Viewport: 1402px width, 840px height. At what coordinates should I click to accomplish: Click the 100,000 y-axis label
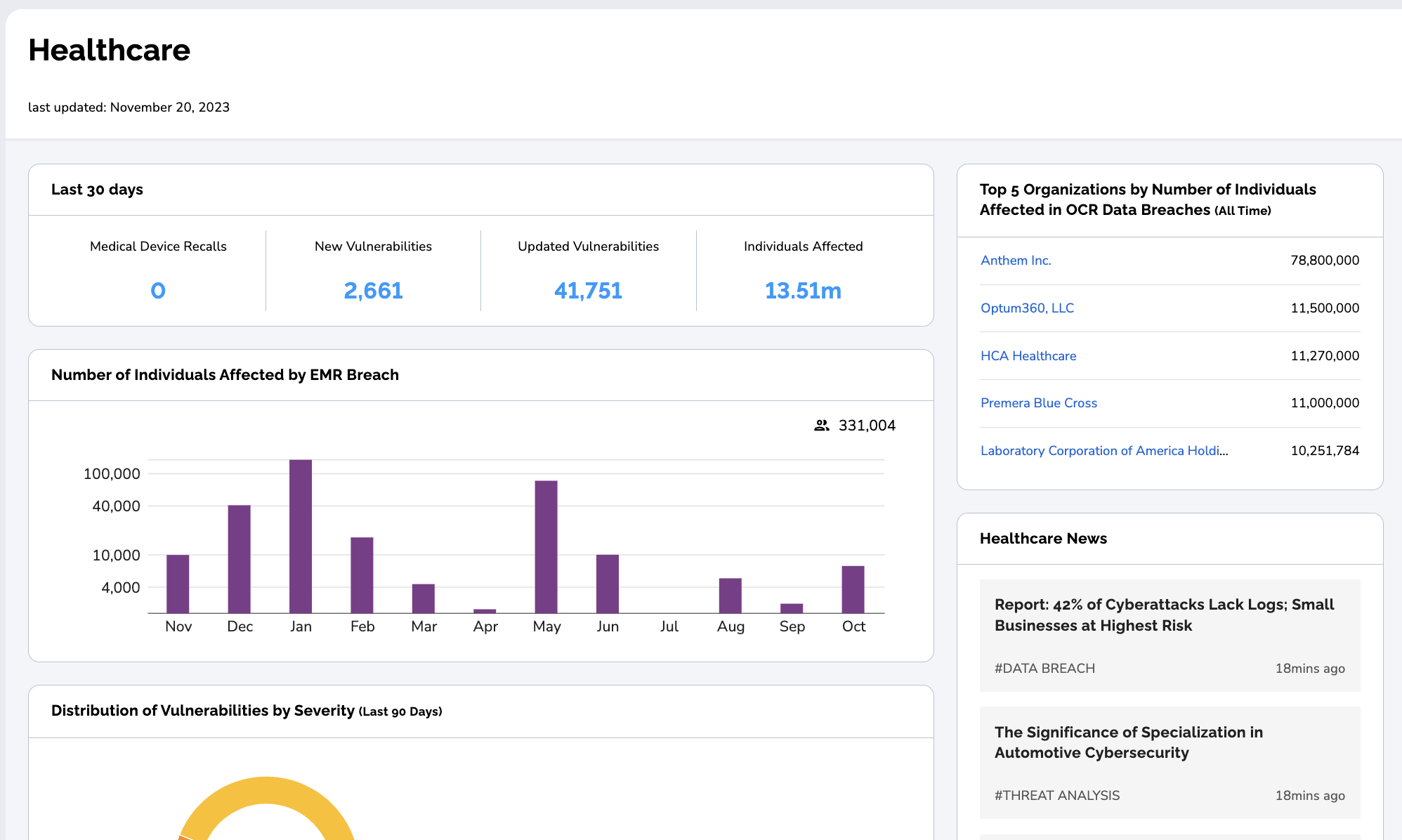[112, 474]
